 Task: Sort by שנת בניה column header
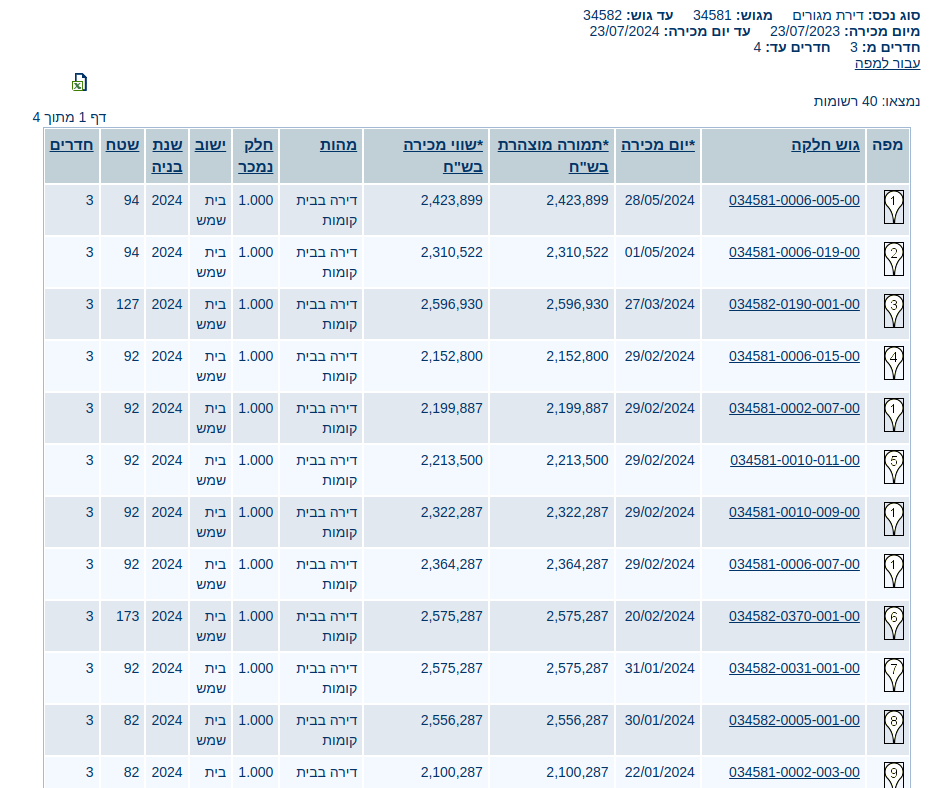[x=167, y=156]
